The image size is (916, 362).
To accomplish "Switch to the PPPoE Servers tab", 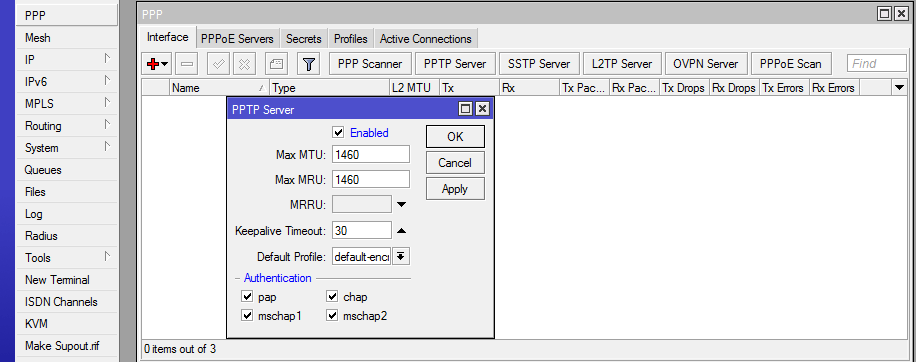I will (237, 39).
